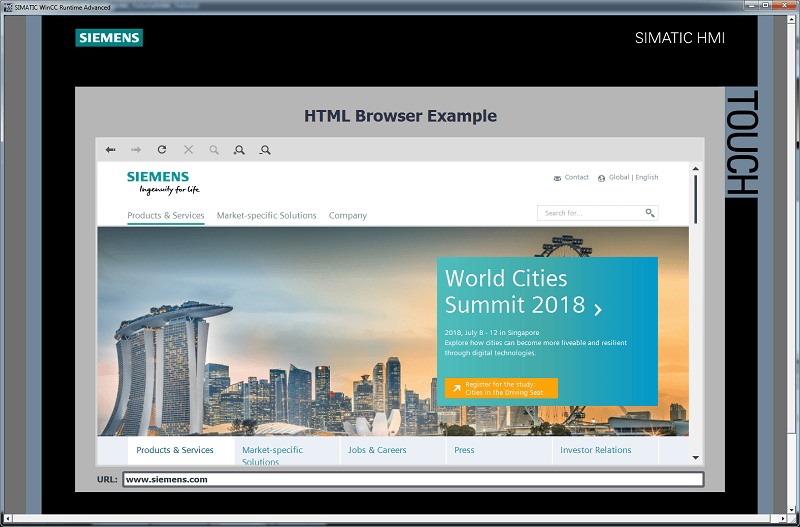Zoom out with the magnifier minus icon

pos(264,149)
